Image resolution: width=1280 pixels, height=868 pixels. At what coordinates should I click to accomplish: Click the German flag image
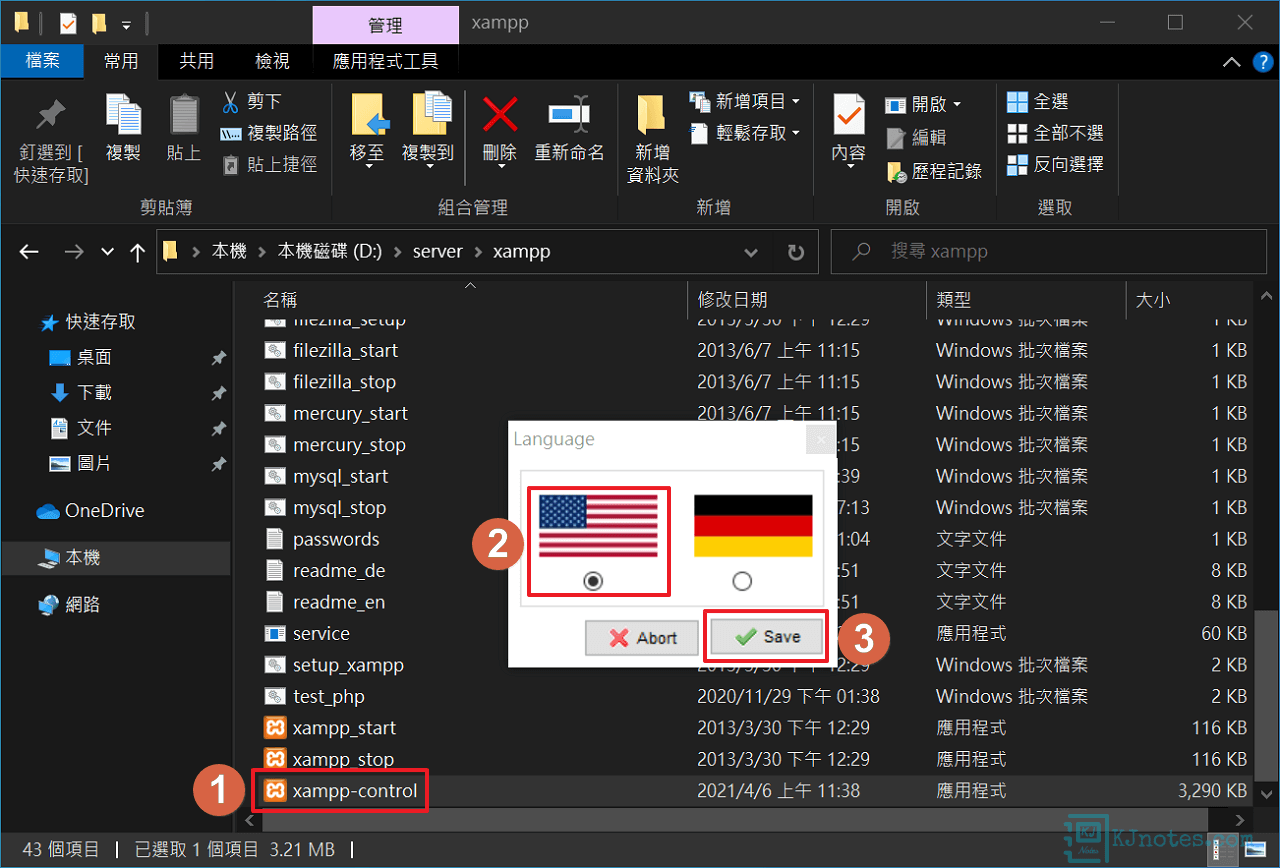(753, 526)
